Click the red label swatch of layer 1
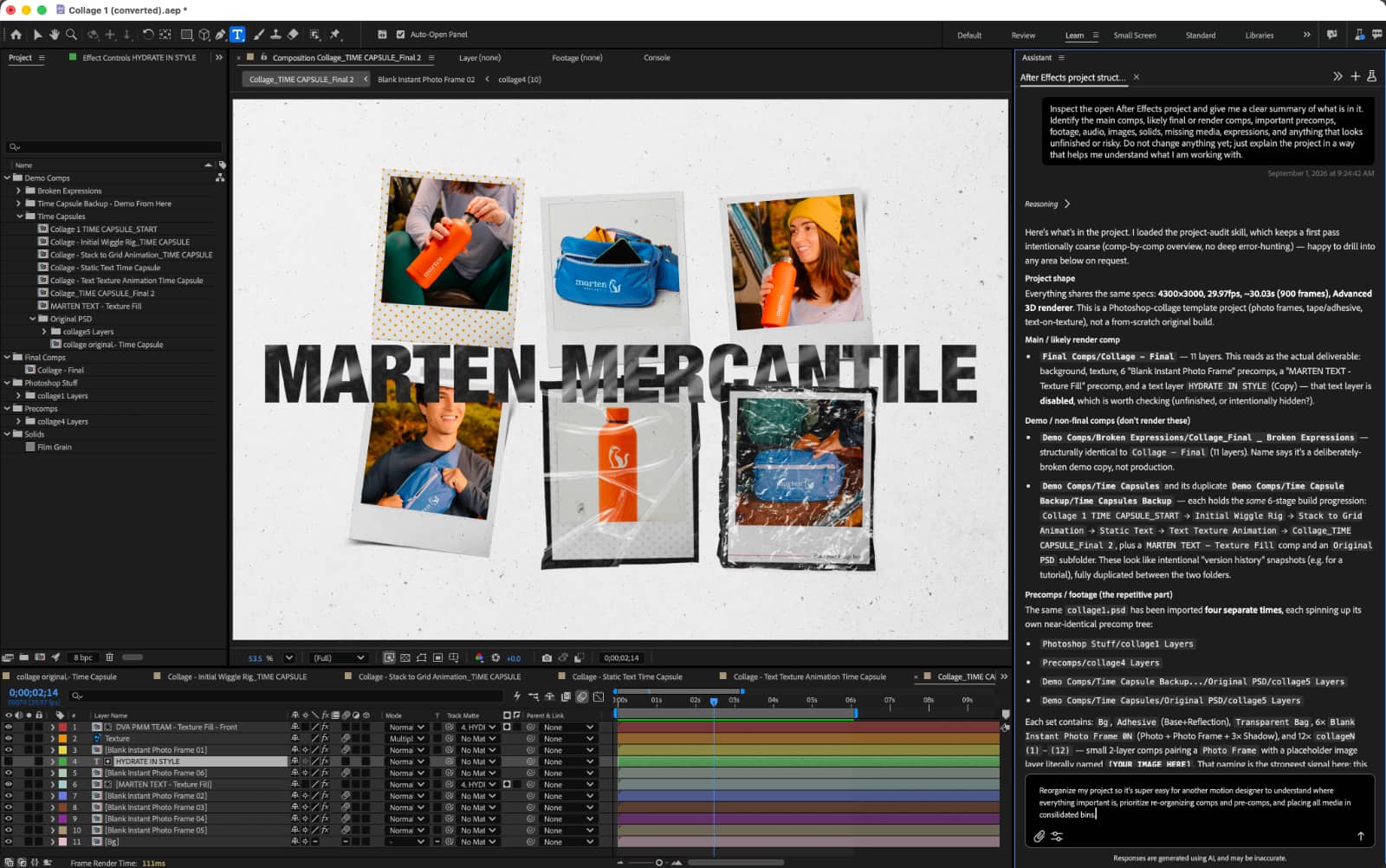Screen dimensions: 1386x868 (x=62, y=727)
